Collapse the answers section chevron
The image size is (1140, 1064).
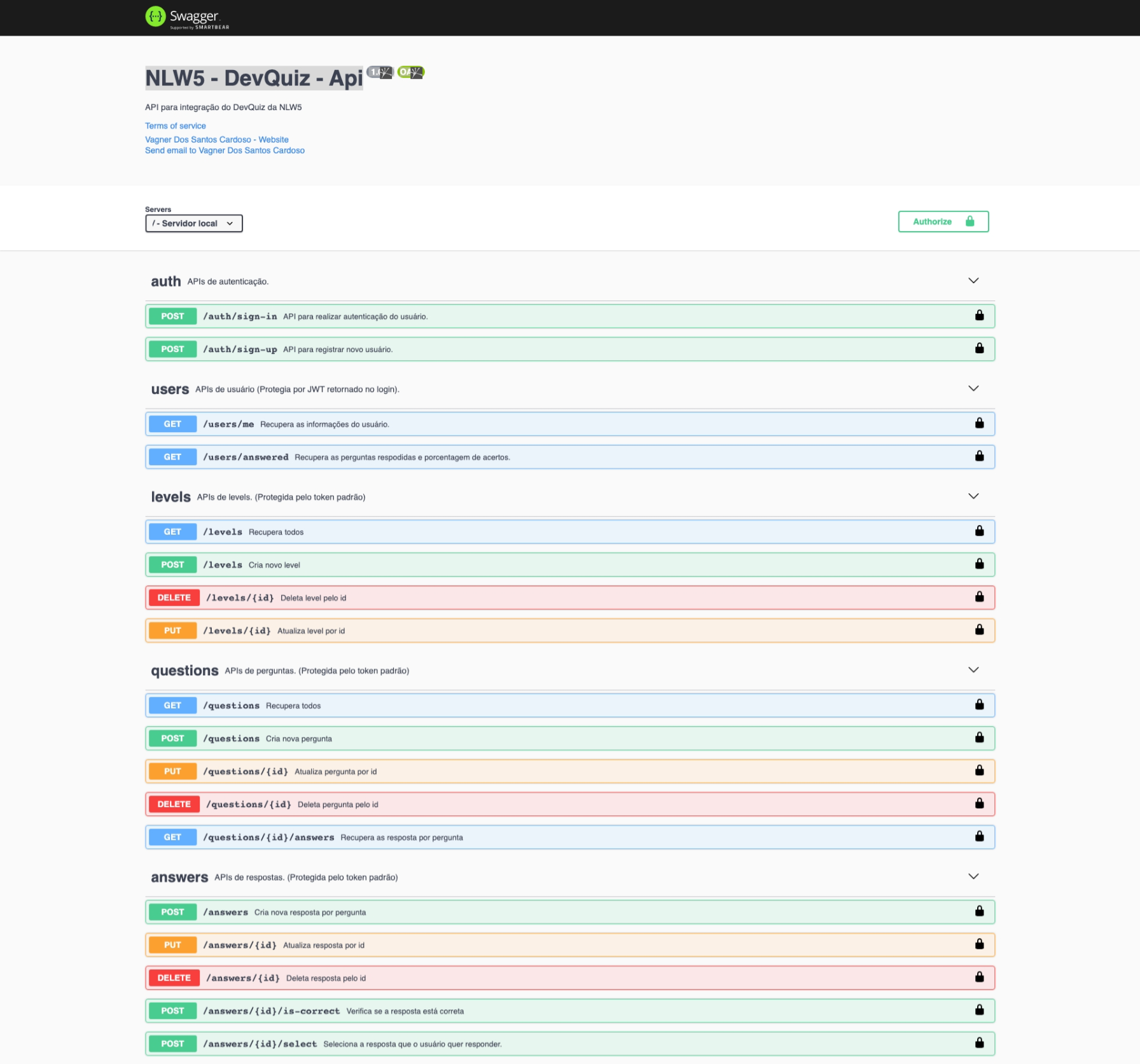973,876
